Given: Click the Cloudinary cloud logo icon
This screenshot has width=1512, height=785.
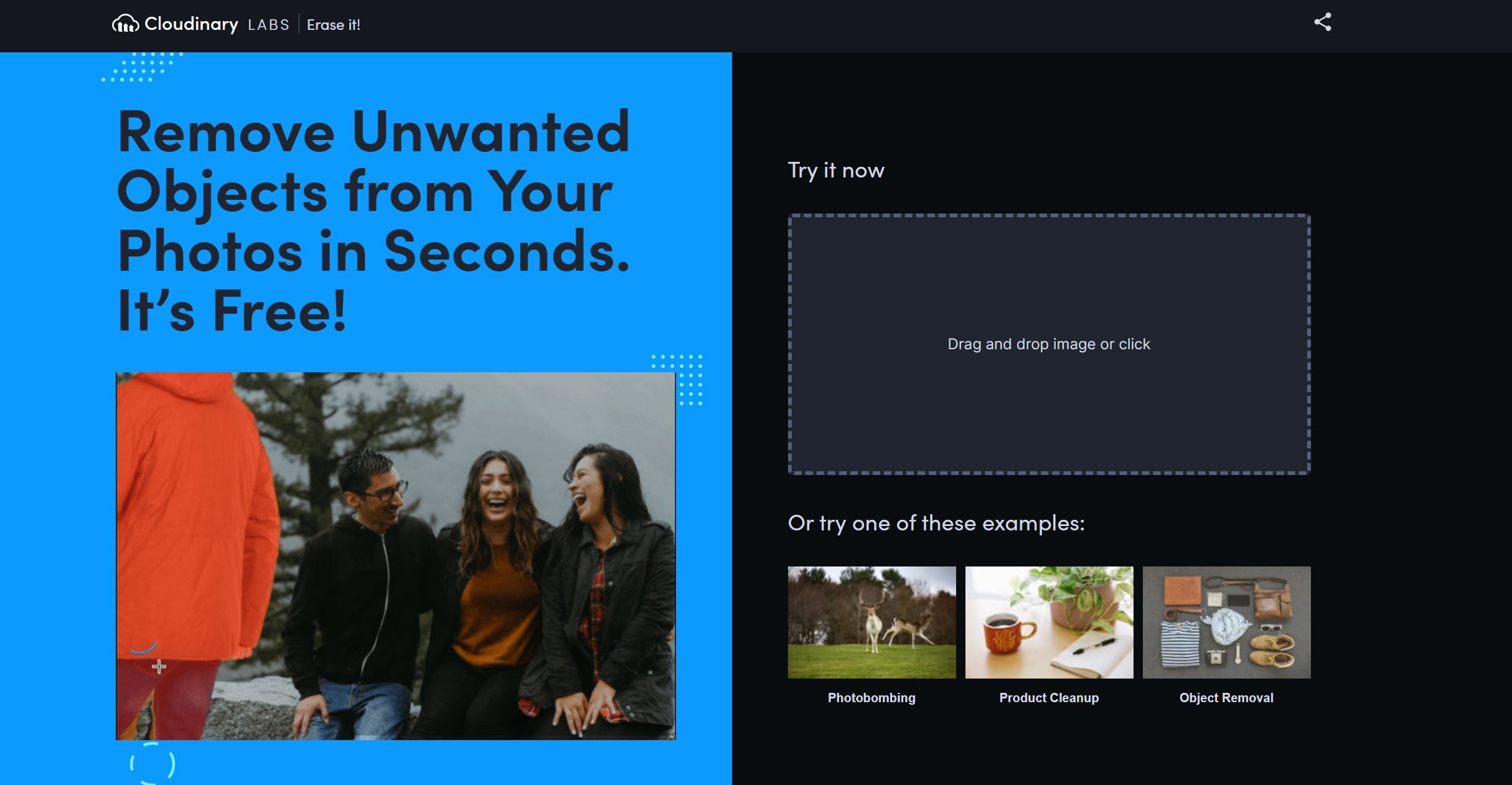Looking at the screenshot, I should click(125, 24).
